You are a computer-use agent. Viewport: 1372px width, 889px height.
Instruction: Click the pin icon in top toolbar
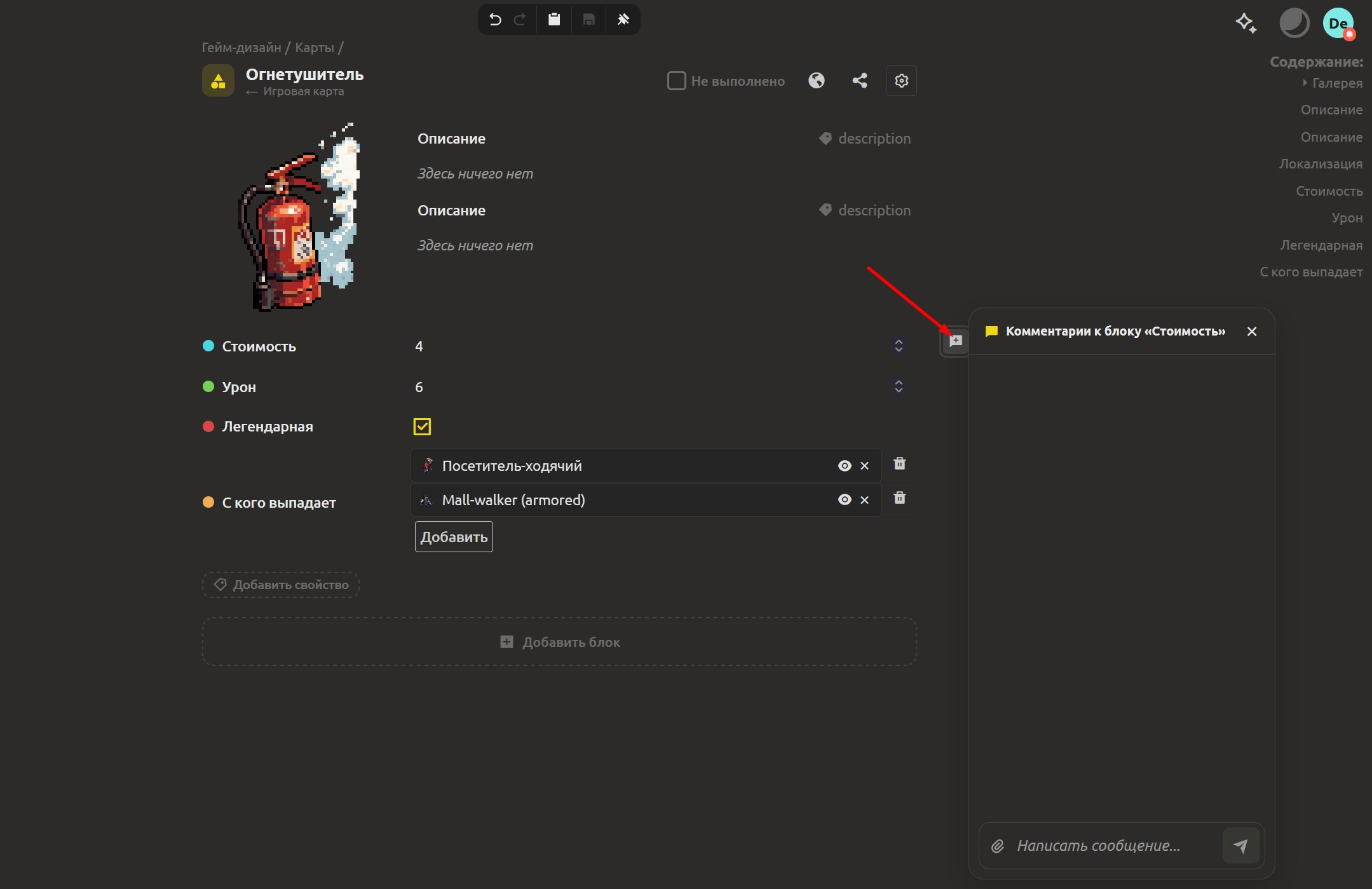point(623,20)
